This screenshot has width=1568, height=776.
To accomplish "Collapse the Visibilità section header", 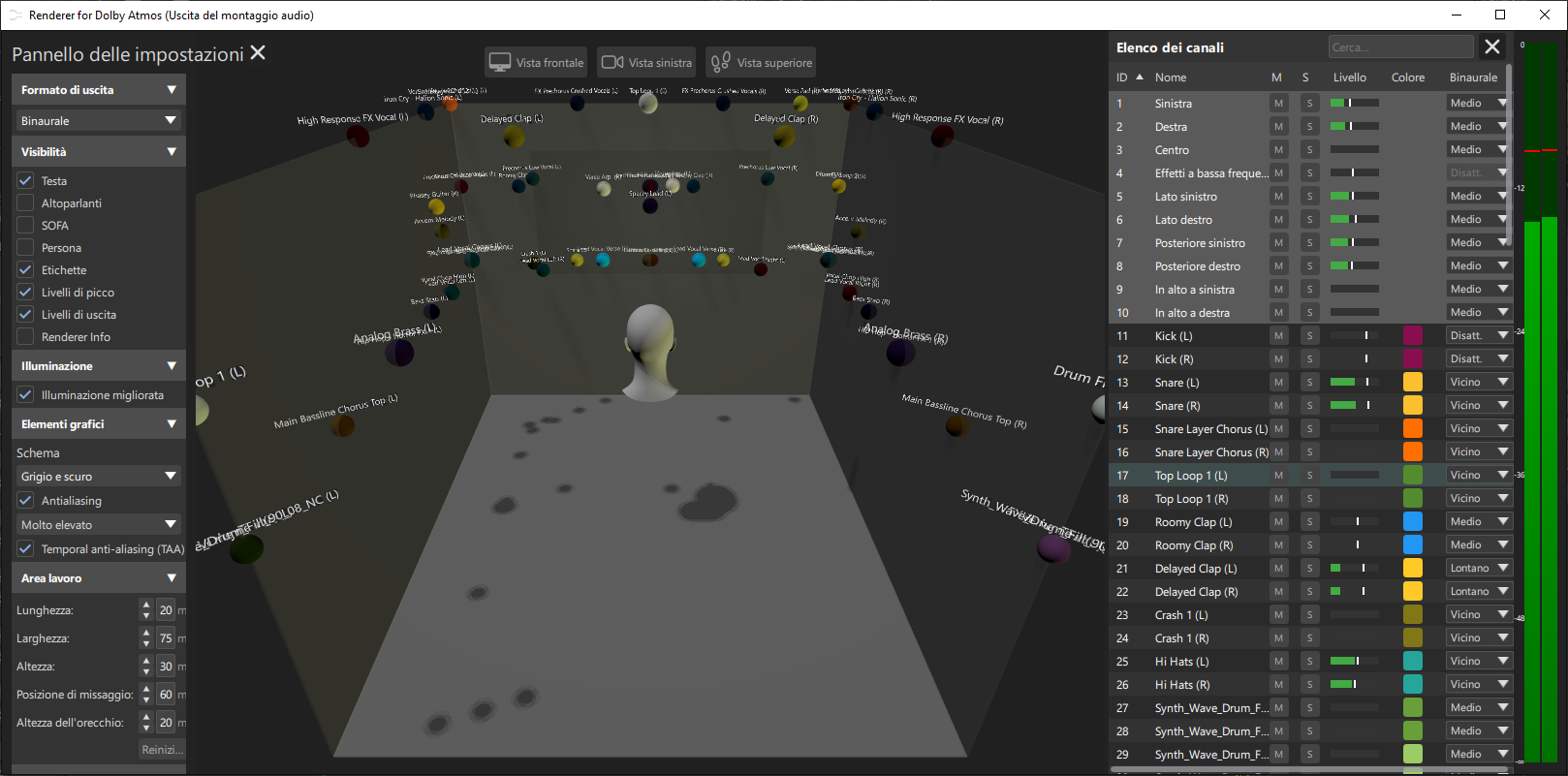I will 99,152.
